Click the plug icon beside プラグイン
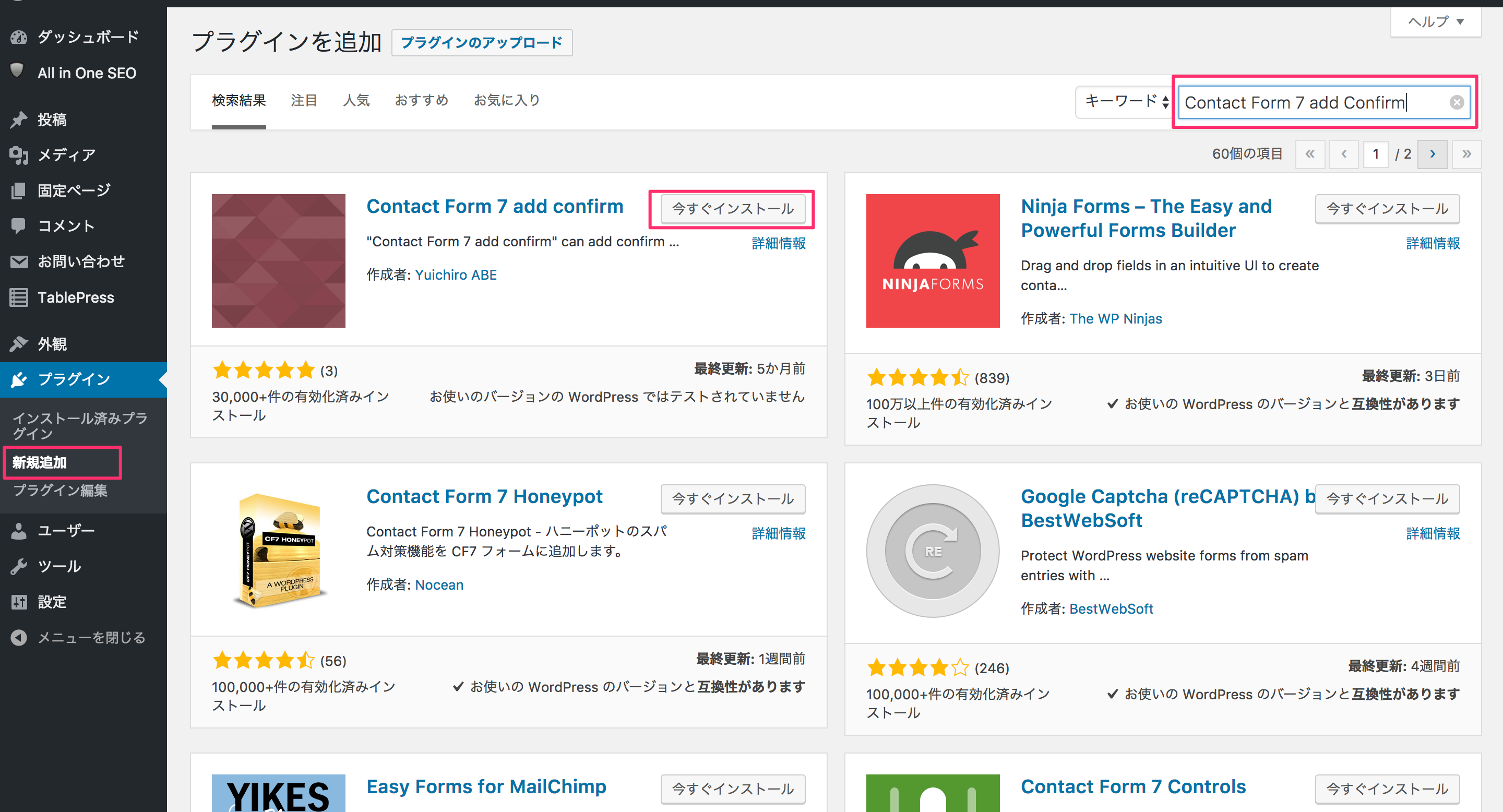Image resolution: width=1503 pixels, height=812 pixels. pyautogui.click(x=19, y=380)
